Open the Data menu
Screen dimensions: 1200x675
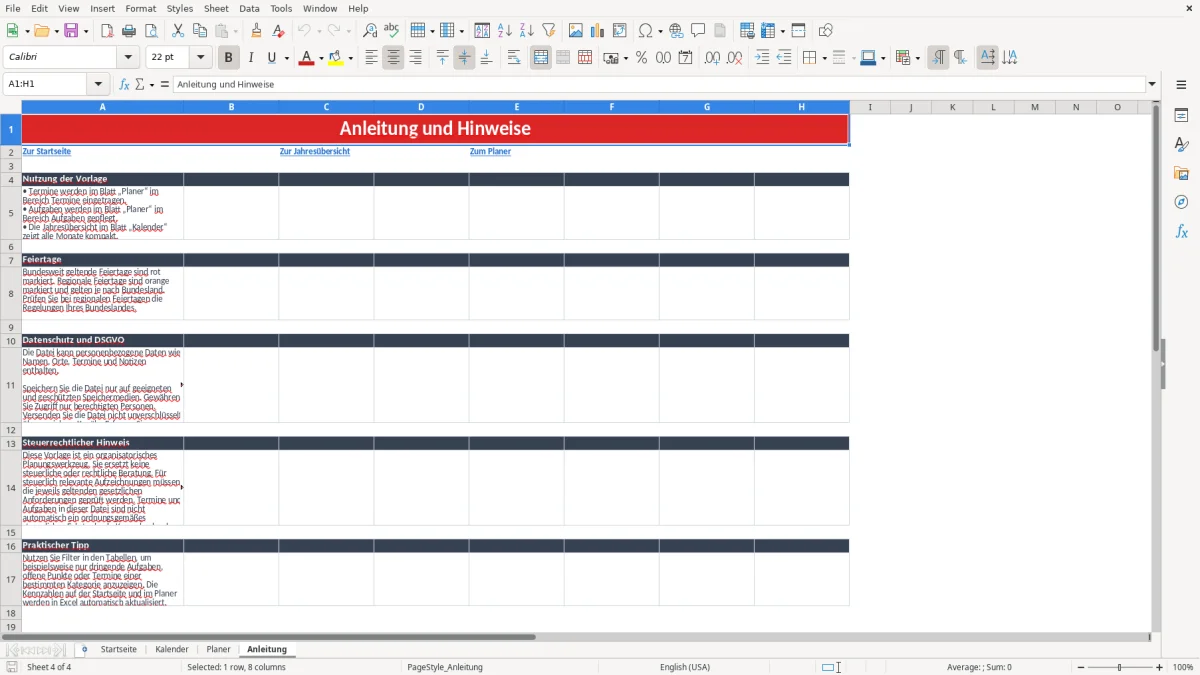(x=249, y=8)
